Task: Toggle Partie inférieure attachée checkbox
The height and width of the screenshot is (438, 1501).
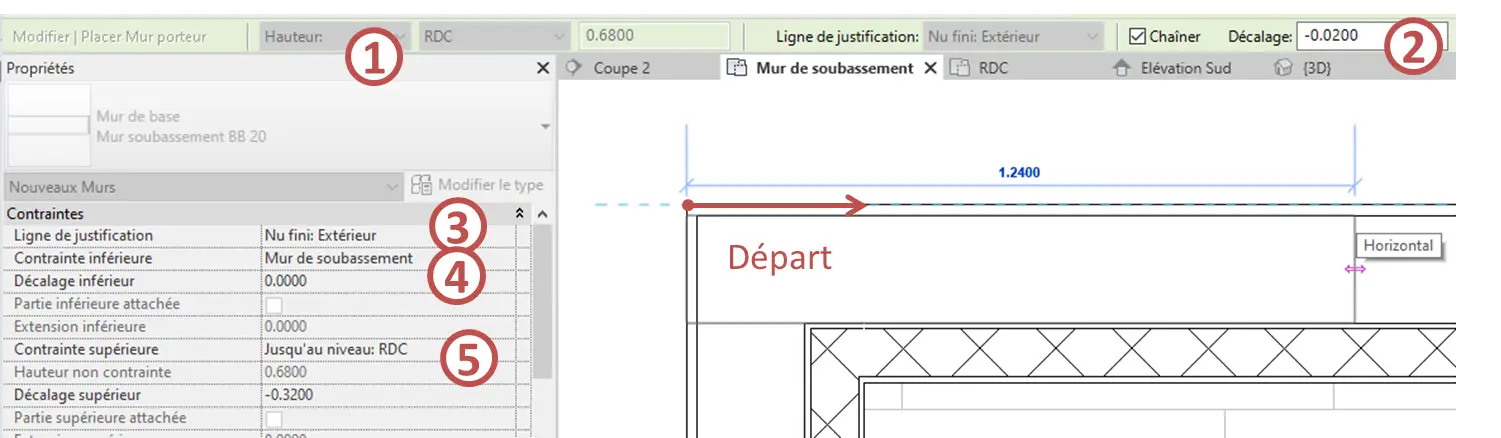Action: click(274, 304)
